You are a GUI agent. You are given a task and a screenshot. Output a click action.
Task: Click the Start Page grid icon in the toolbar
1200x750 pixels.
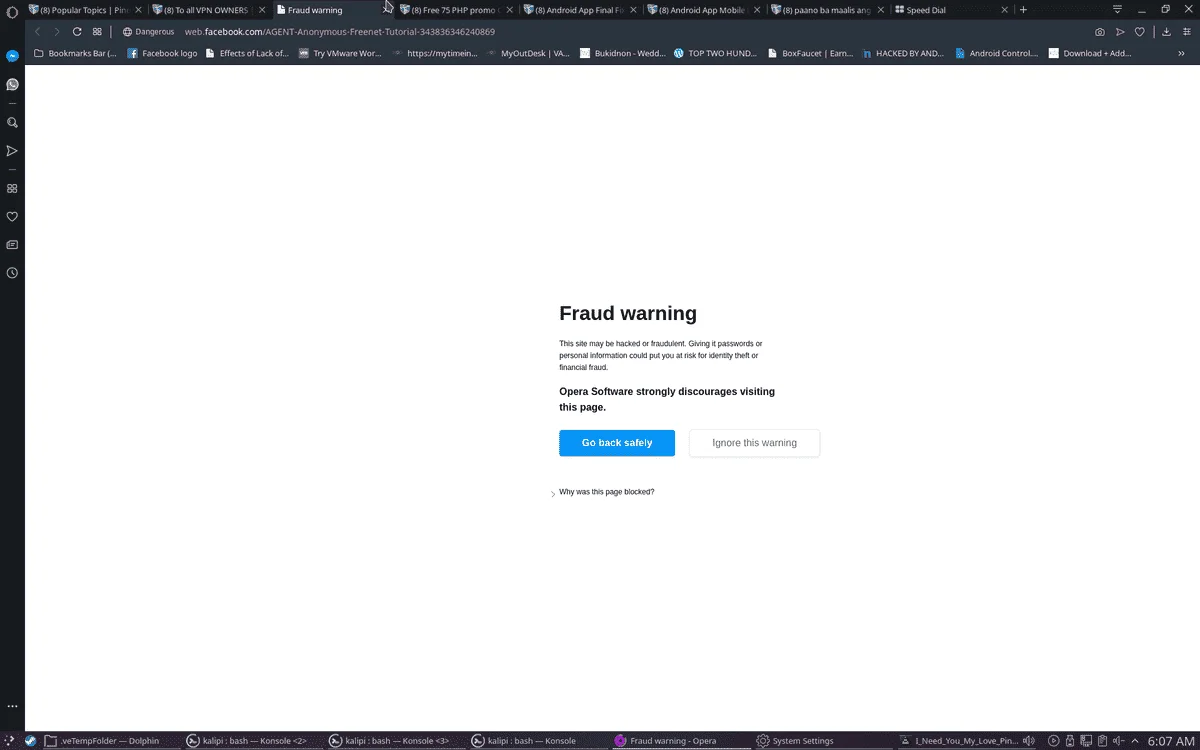tap(97, 31)
